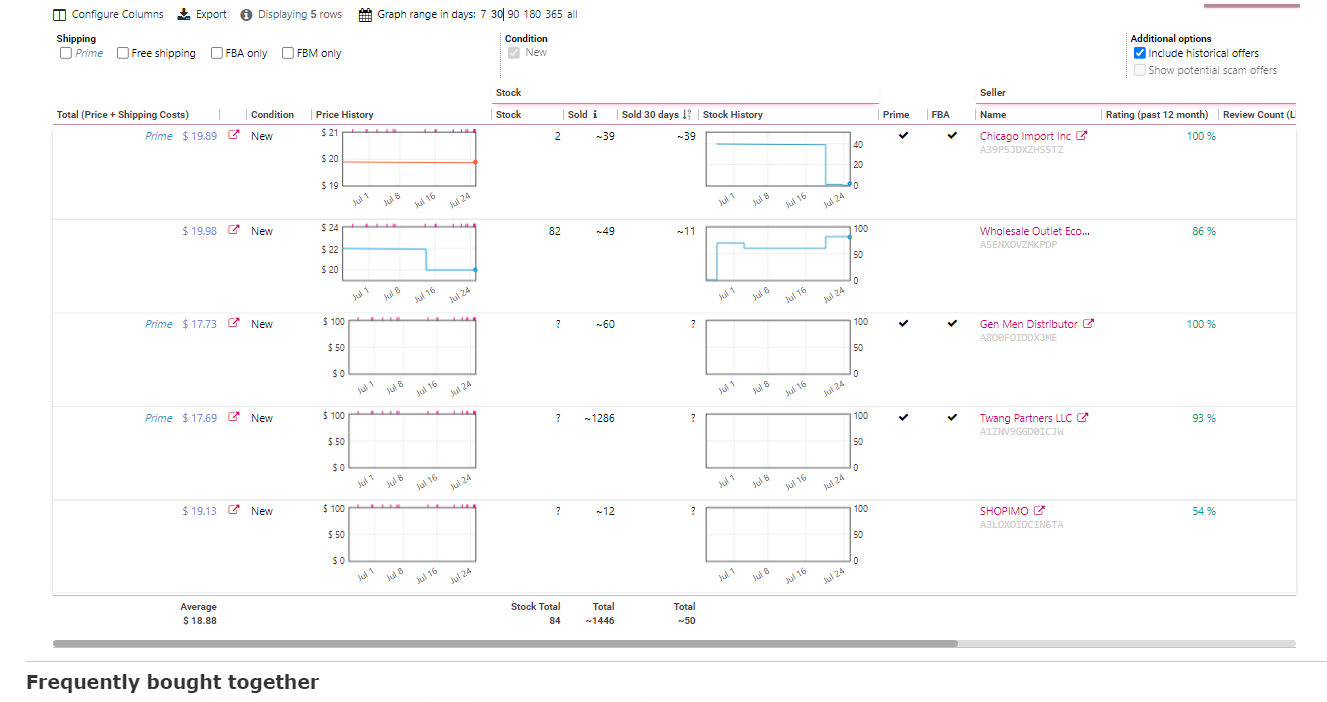Image resolution: width=1327 pixels, height=702 pixels.
Task: Enable the Free shipping checkbox
Action: coord(123,53)
